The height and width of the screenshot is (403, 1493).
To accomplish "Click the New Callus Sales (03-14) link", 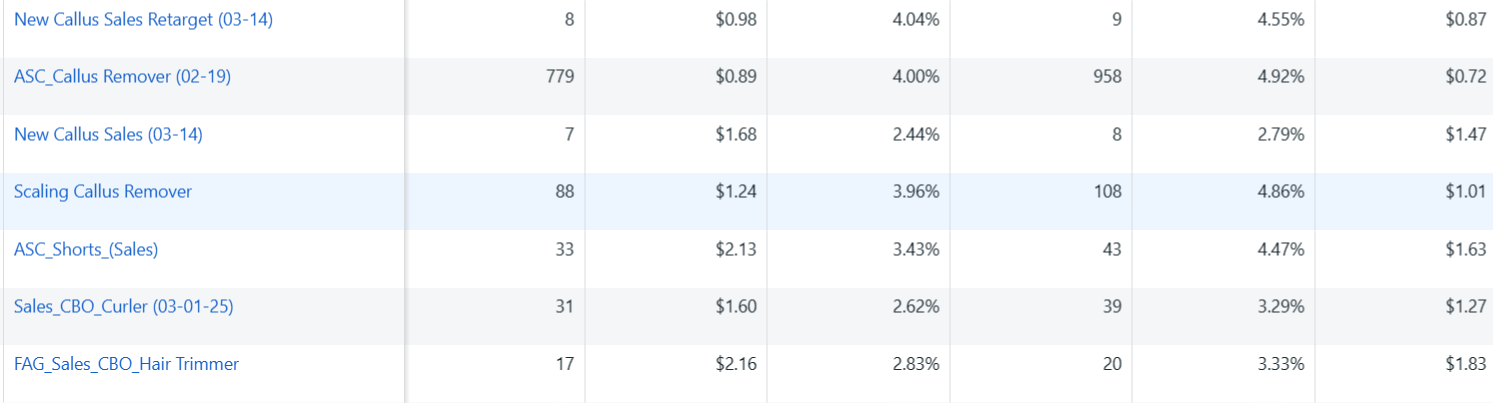I will click(x=108, y=134).
